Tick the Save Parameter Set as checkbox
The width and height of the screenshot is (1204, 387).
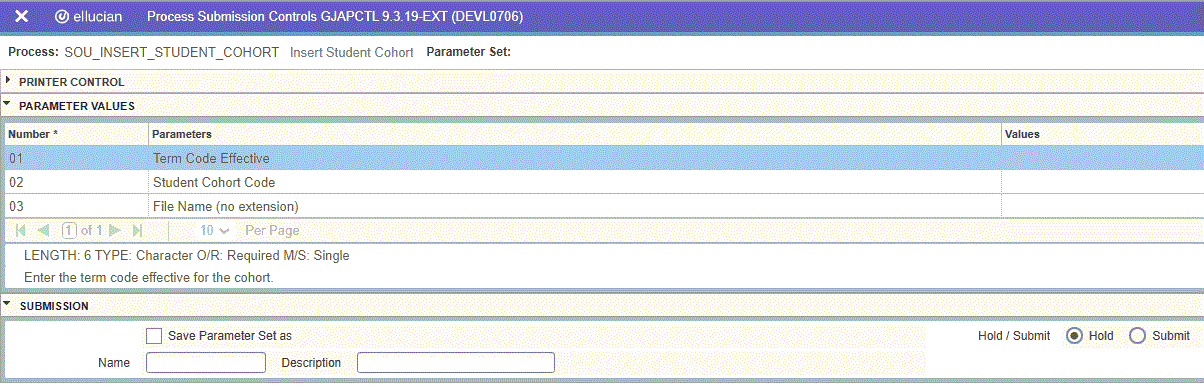tap(154, 336)
